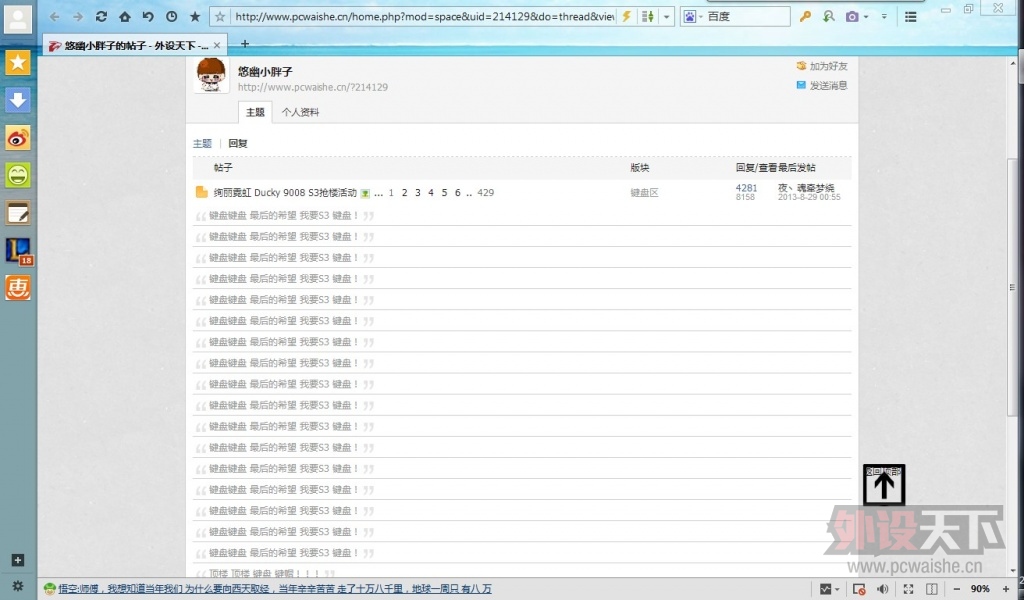Select the 悠幽小胖子的帖子 browser tab
This screenshot has width=1024, height=600.
[136, 45]
